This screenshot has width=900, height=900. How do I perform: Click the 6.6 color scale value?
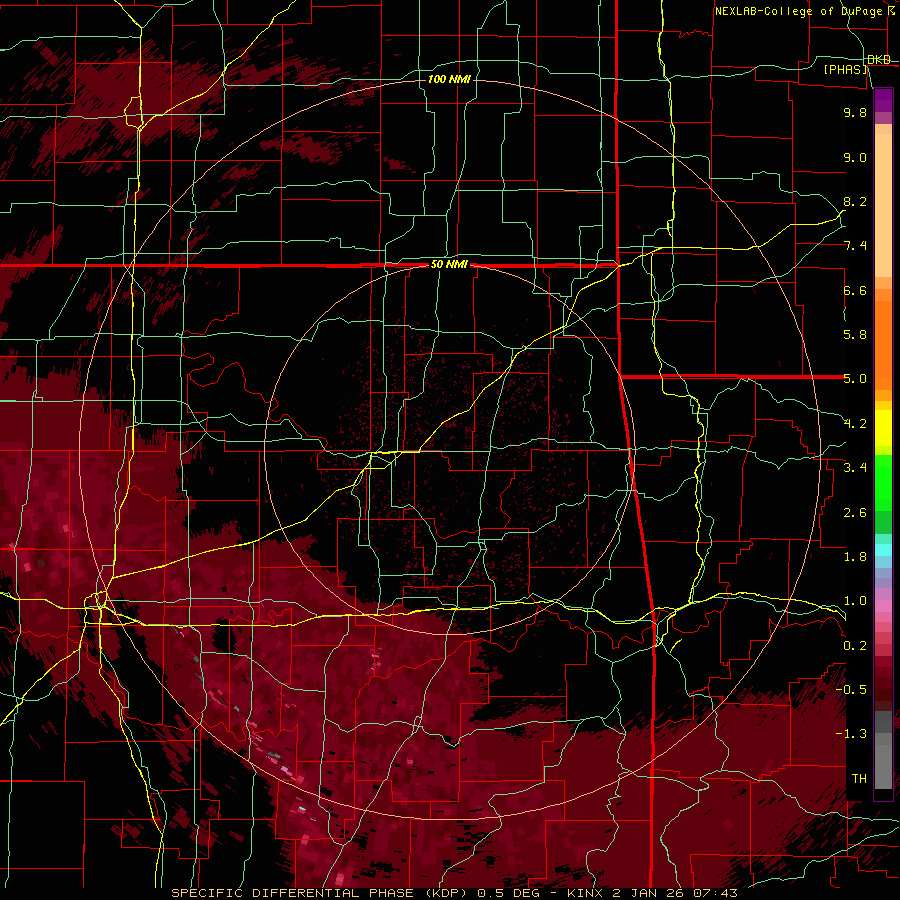pos(855,291)
